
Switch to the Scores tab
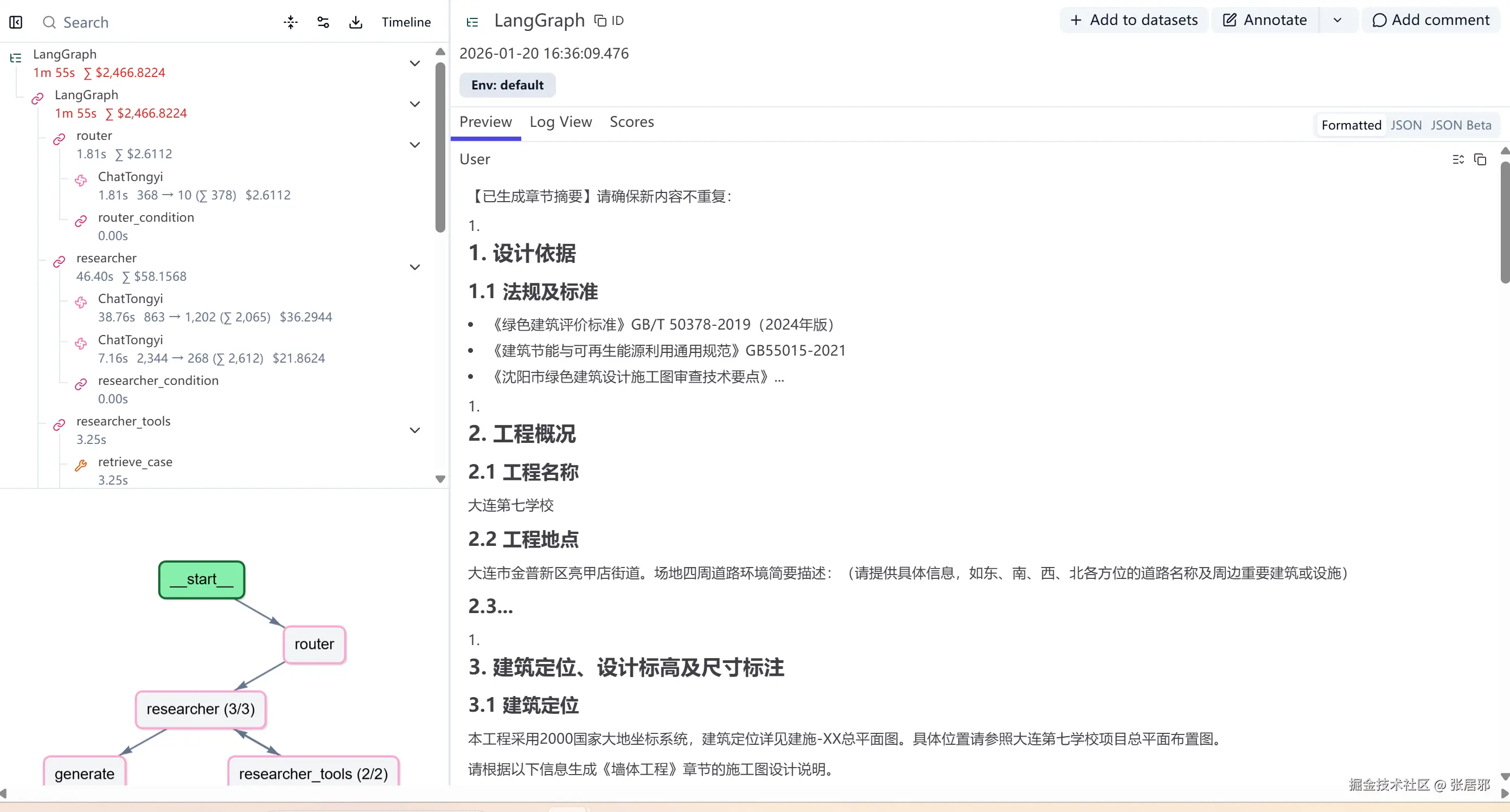[x=631, y=122]
